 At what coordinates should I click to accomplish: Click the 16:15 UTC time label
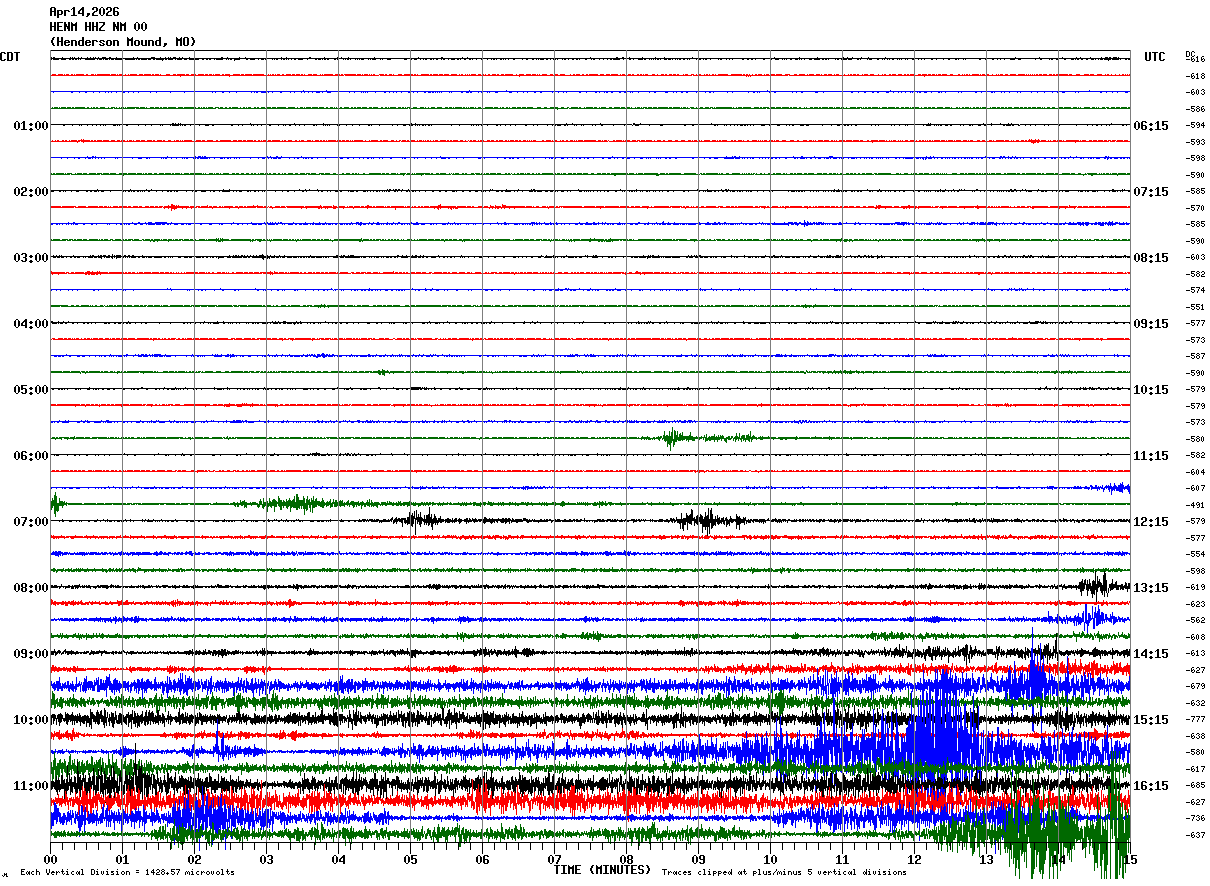click(x=1151, y=786)
